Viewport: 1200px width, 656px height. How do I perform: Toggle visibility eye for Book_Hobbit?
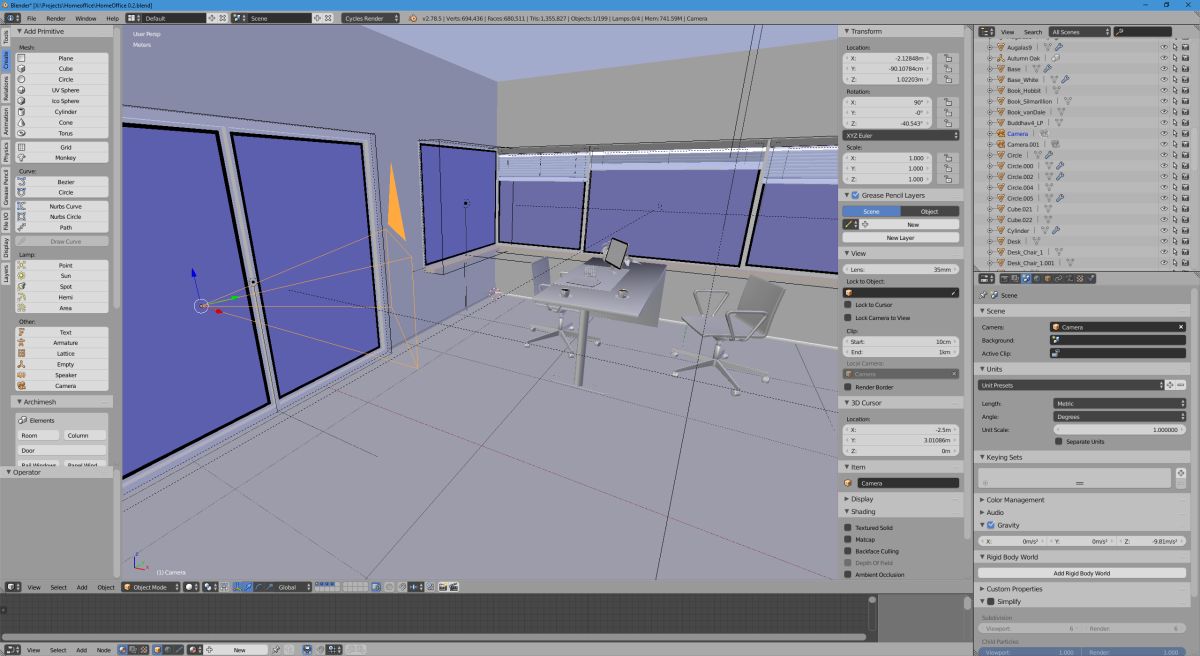[x=1164, y=90]
